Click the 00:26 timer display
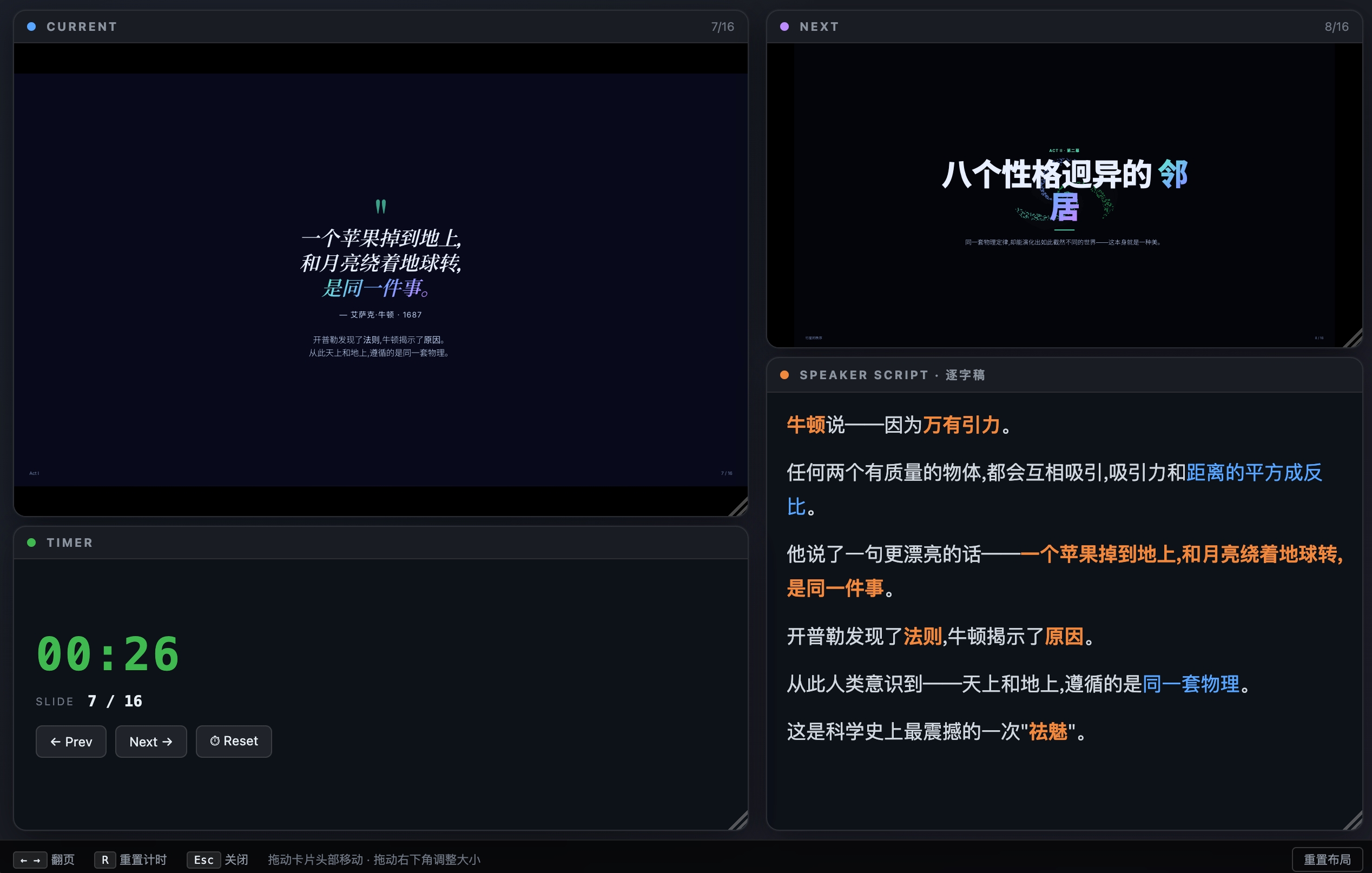The width and height of the screenshot is (1372, 873). [x=108, y=654]
